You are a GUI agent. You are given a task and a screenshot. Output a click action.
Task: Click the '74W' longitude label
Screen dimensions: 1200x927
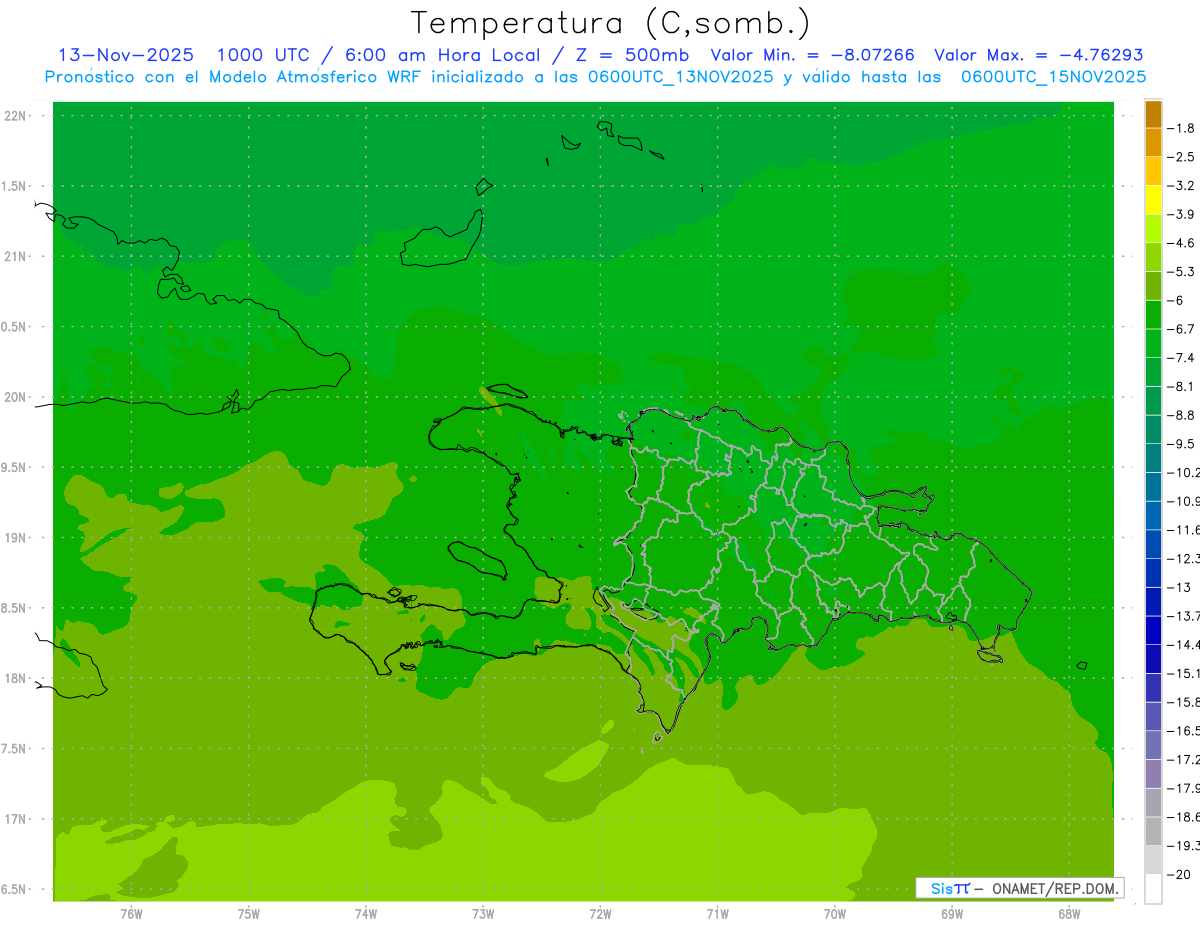(366, 913)
